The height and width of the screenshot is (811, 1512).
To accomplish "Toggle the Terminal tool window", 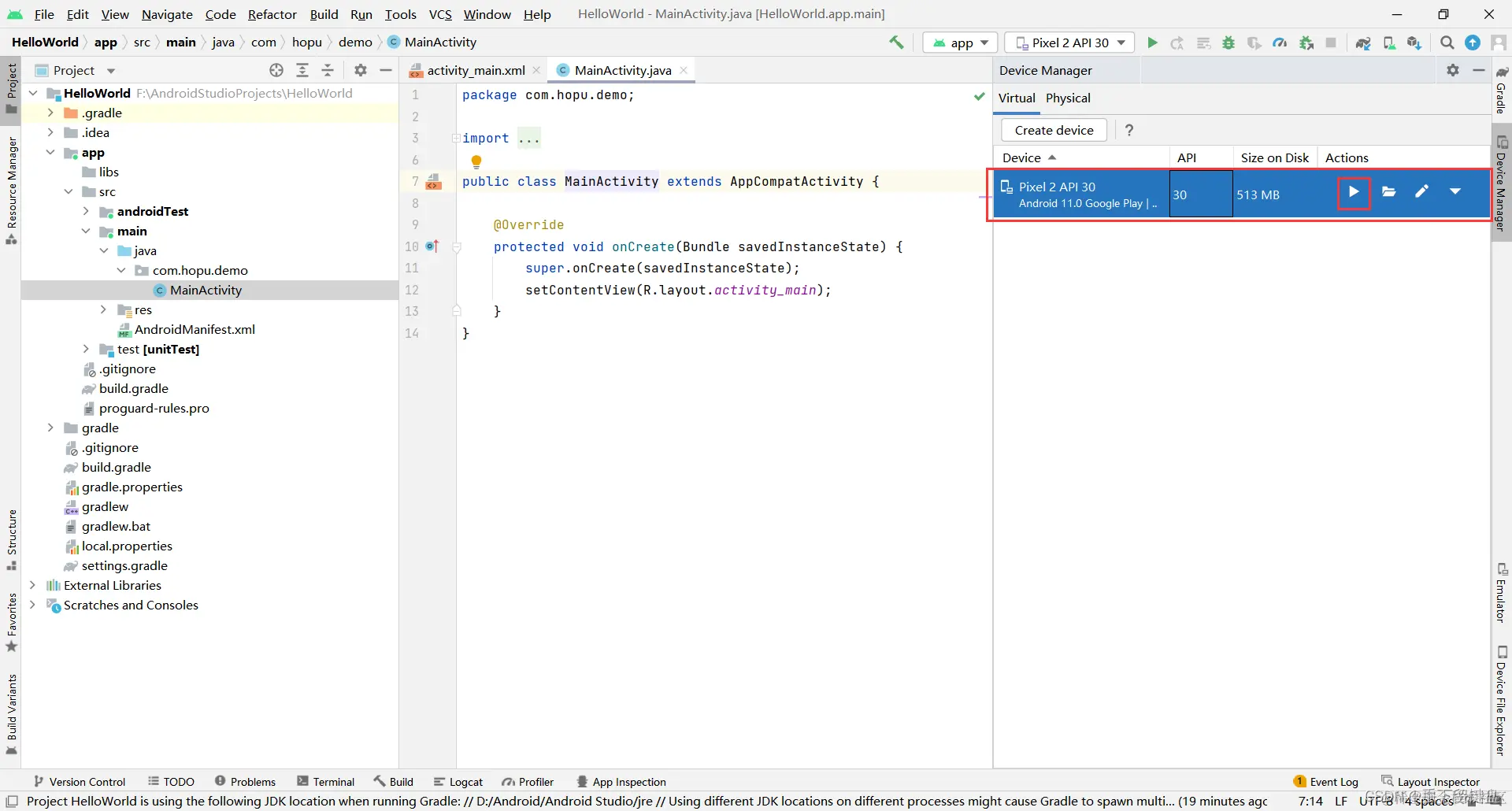I will coord(326,782).
